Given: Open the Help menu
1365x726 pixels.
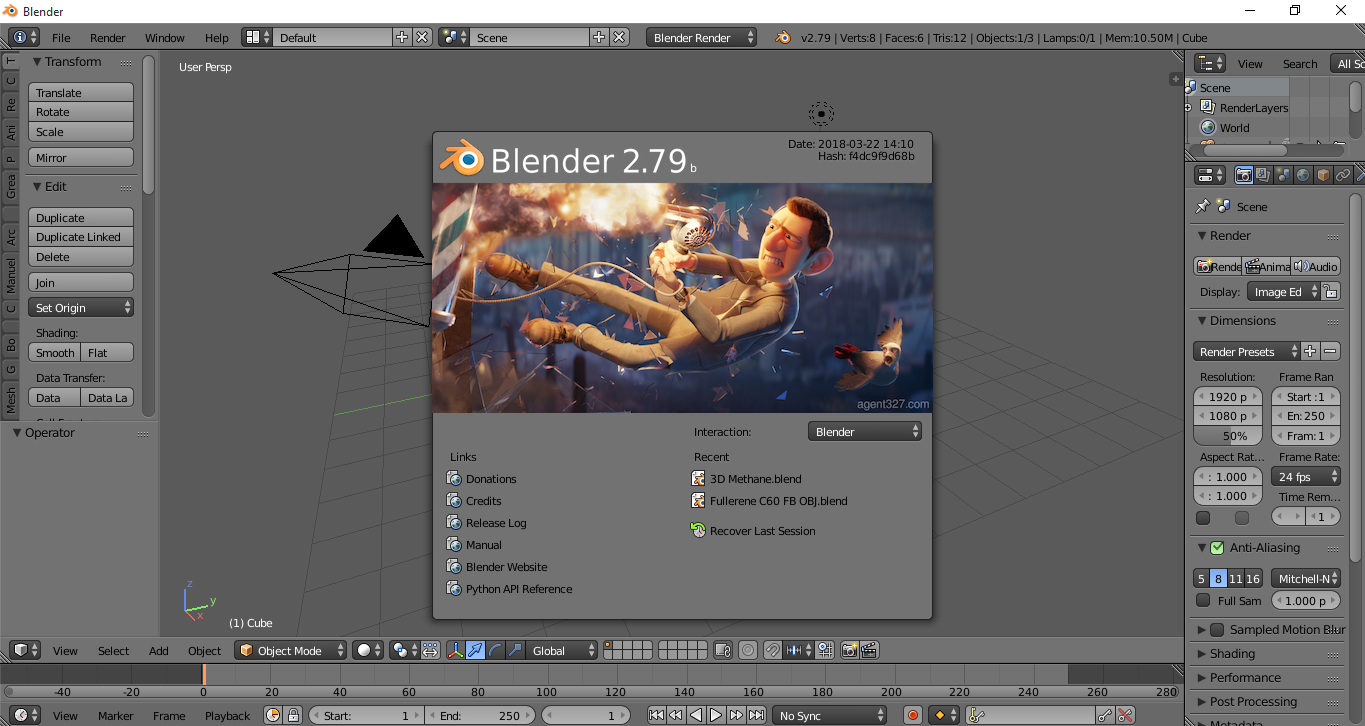Looking at the screenshot, I should pyautogui.click(x=217, y=38).
